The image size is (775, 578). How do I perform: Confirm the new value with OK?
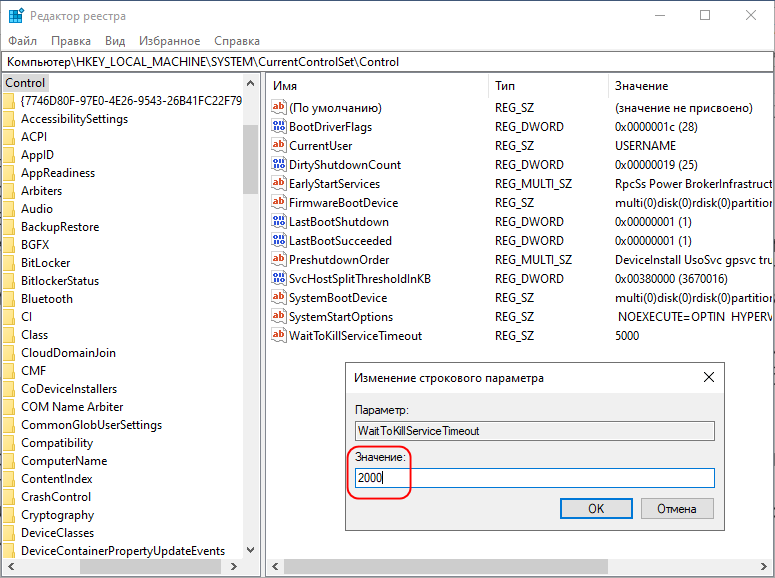pos(596,508)
